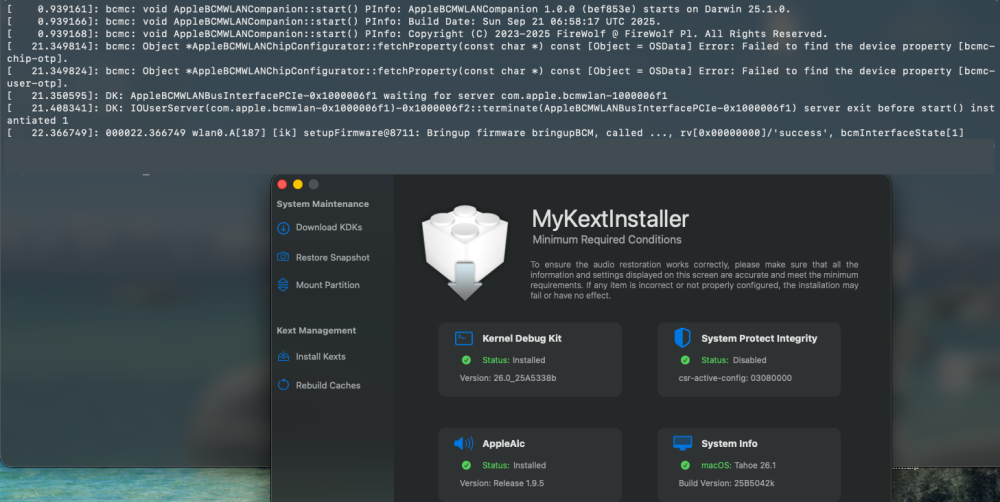Click the Download KDKs sidebar icon

pos(283,228)
